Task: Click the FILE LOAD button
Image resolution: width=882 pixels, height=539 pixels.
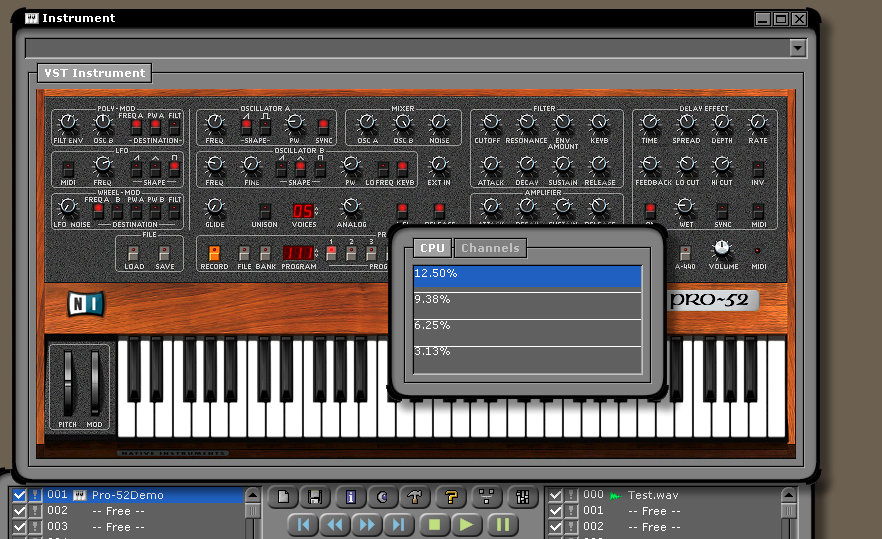Action: click(x=133, y=253)
